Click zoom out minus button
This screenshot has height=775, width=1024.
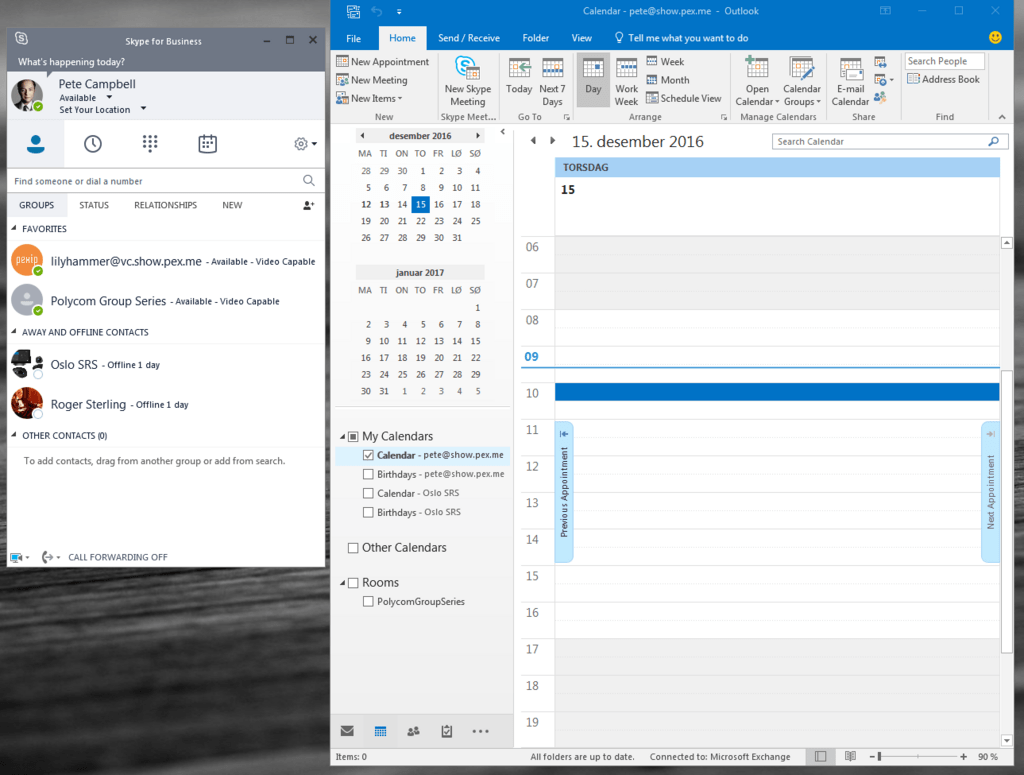pyautogui.click(x=872, y=757)
